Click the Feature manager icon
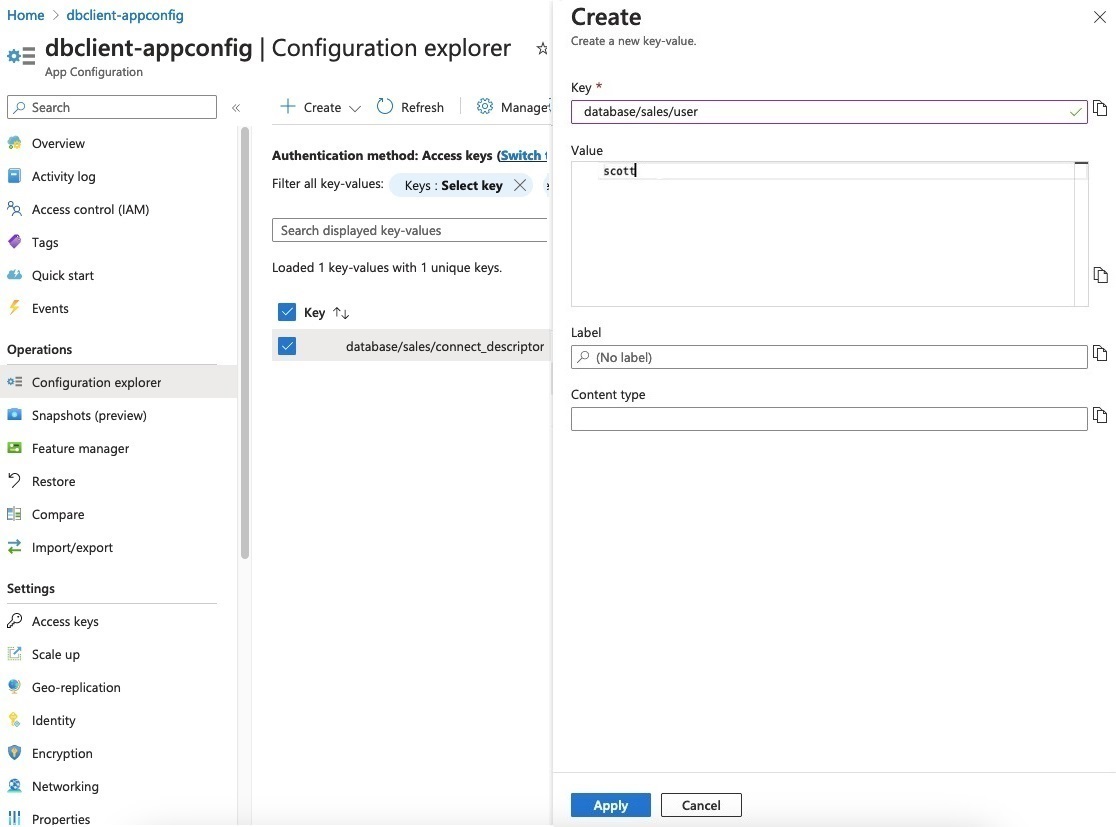Screen dimensions: 1116x827 pyautogui.click(x=14, y=448)
